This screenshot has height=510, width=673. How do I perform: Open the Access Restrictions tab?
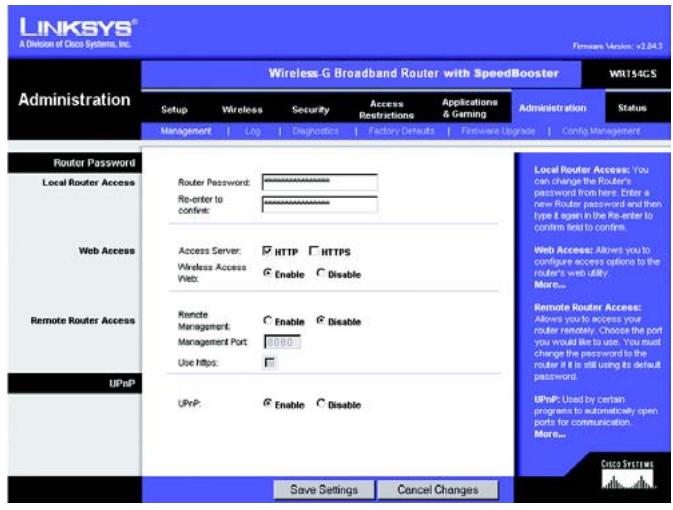pyautogui.click(x=386, y=109)
